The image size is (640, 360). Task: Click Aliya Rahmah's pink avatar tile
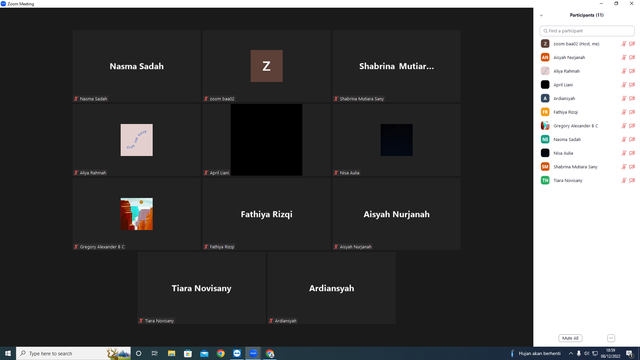pyautogui.click(x=136, y=140)
